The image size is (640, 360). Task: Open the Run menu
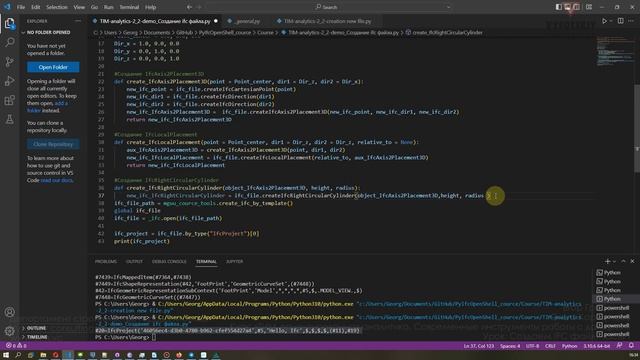(109, 7)
